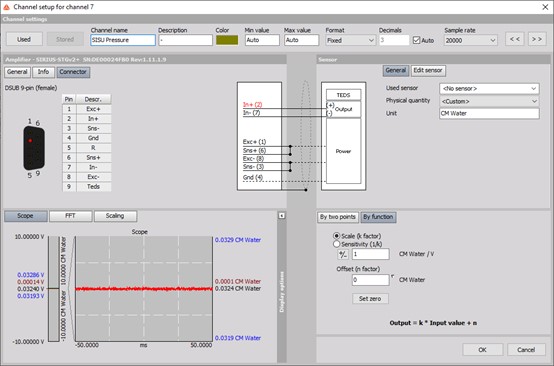Viewport: 554px width, 366px height.
Task: Click the +/- sign toggle icon
Action: 343,254
